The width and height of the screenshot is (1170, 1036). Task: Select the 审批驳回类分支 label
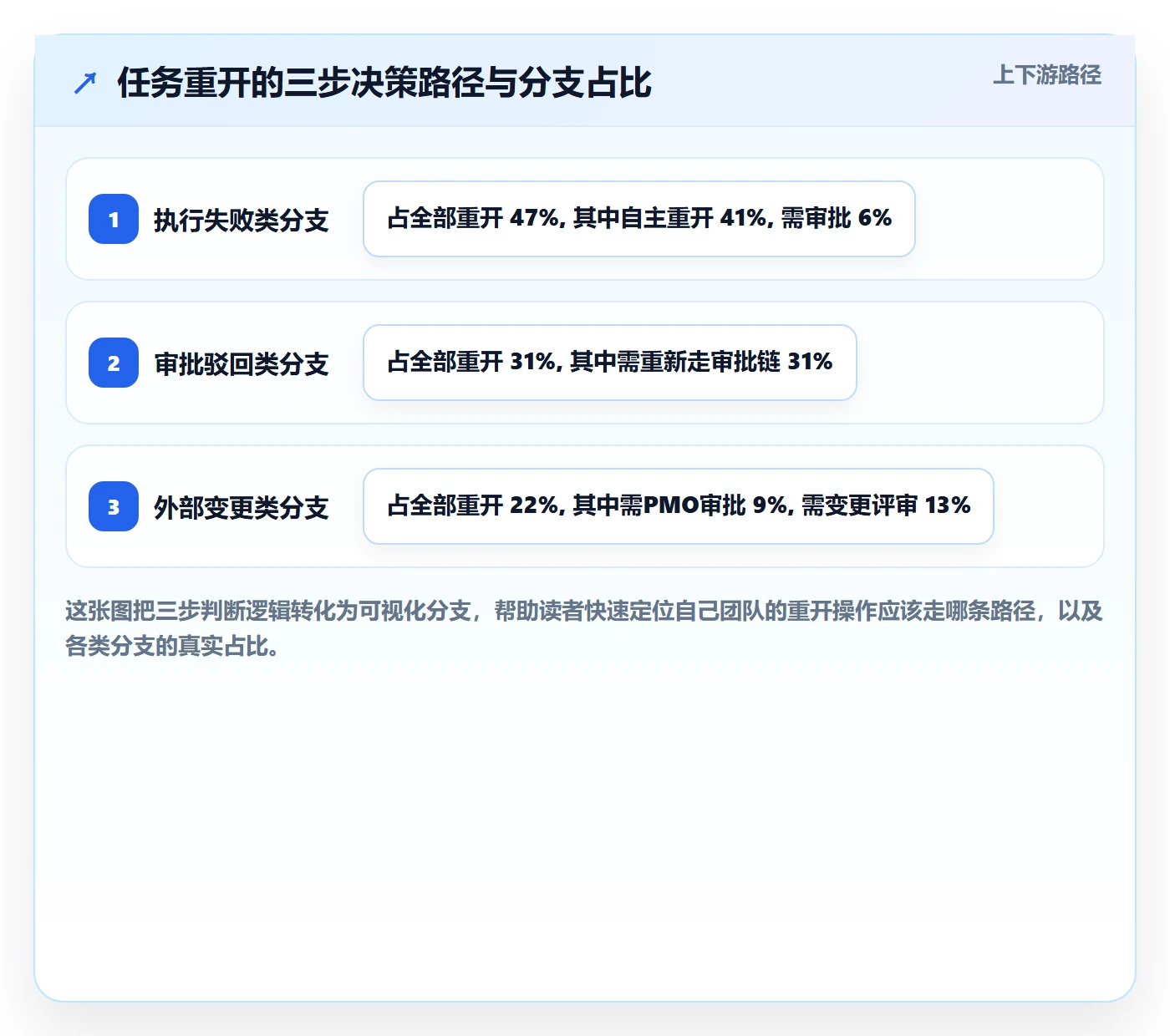coord(242,364)
